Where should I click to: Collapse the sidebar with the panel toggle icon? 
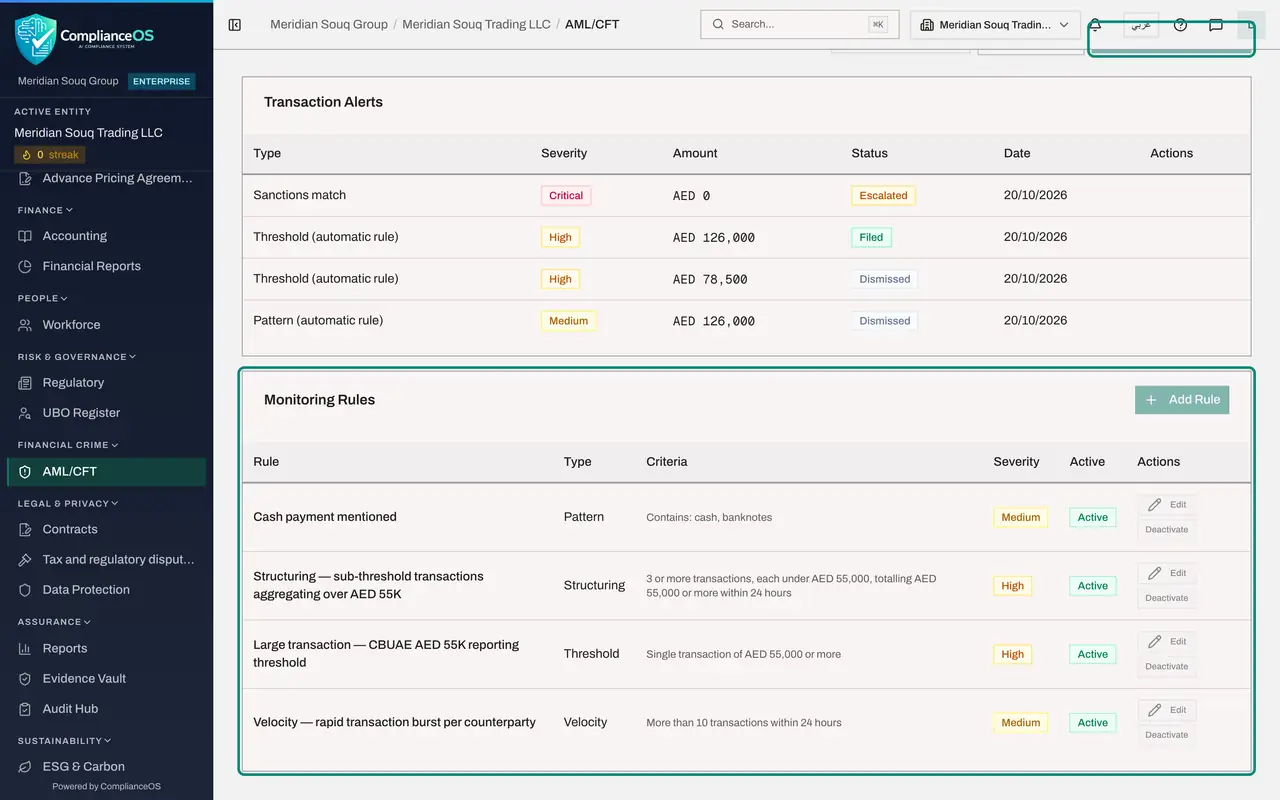(x=235, y=24)
